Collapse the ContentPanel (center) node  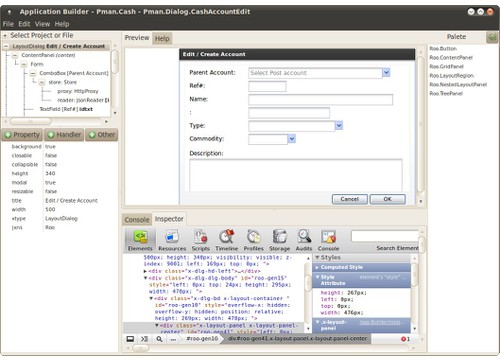point(15,55)
